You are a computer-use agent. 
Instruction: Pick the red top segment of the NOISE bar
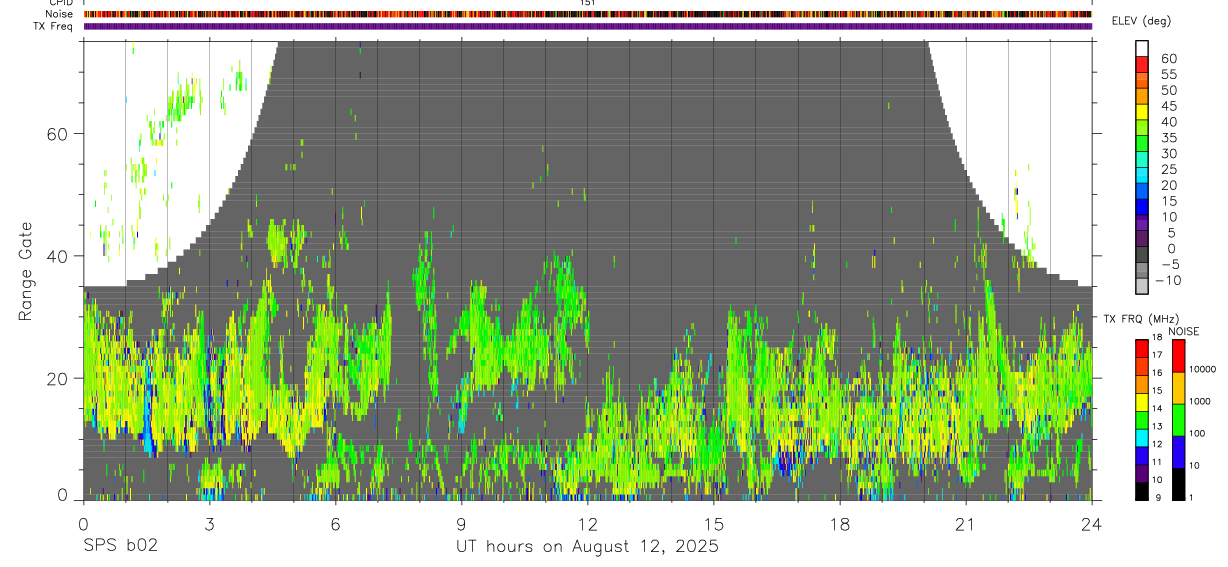point(1177,356)
